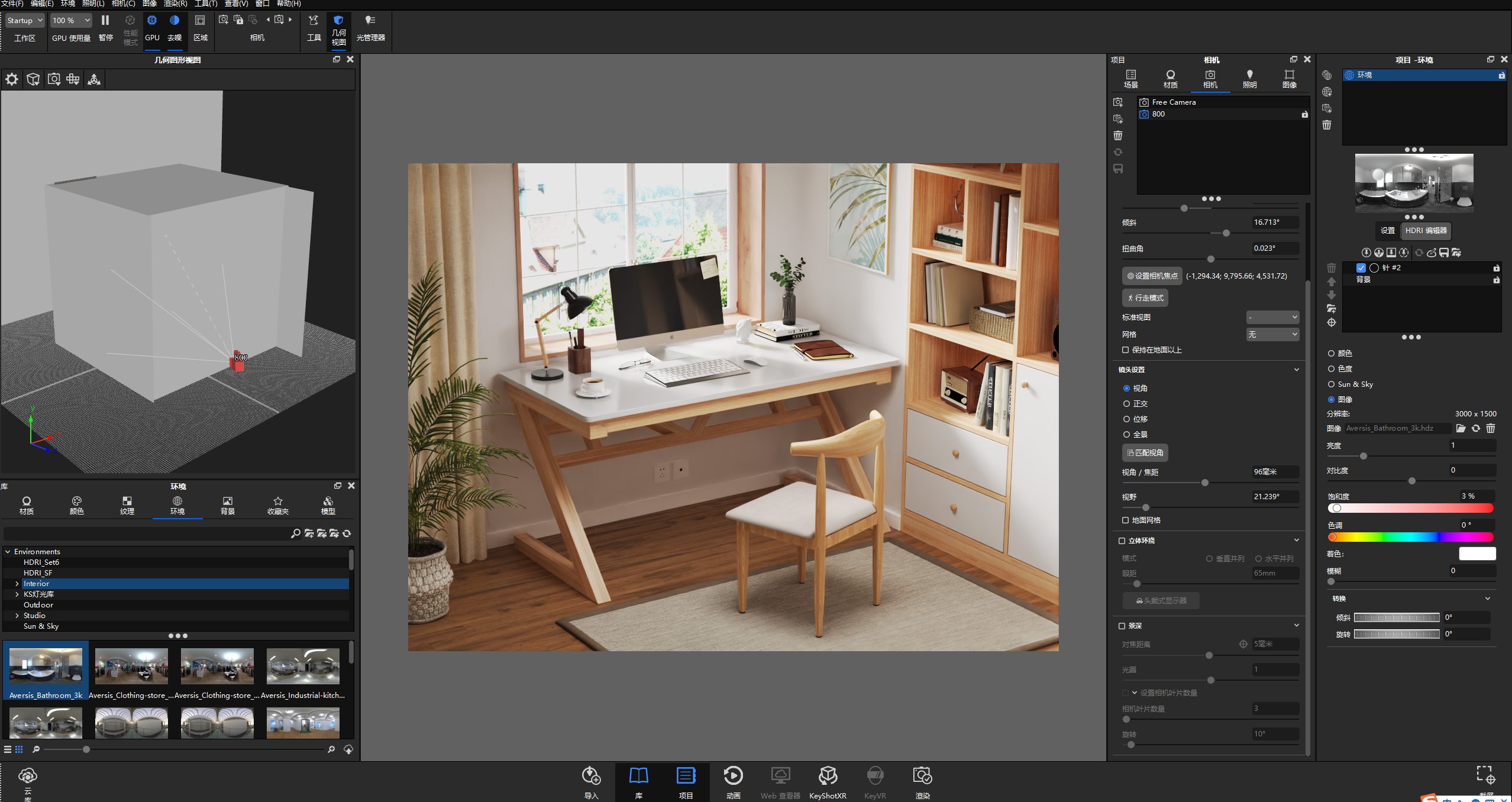The image size is (1512, 802).
Task: Switch library to grid view icon
Action: point(19,749)
